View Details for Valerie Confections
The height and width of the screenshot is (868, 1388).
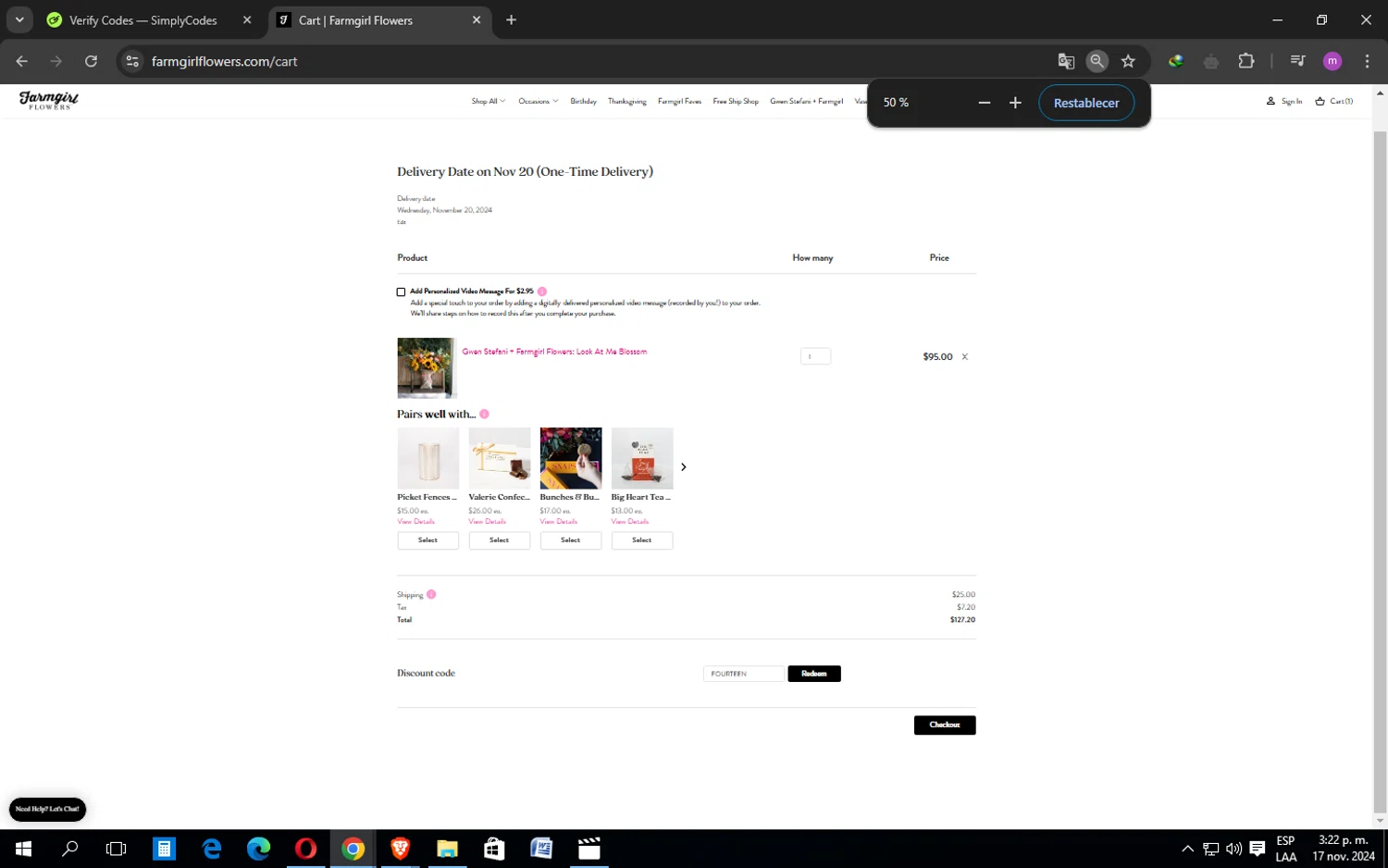(487, 522)
